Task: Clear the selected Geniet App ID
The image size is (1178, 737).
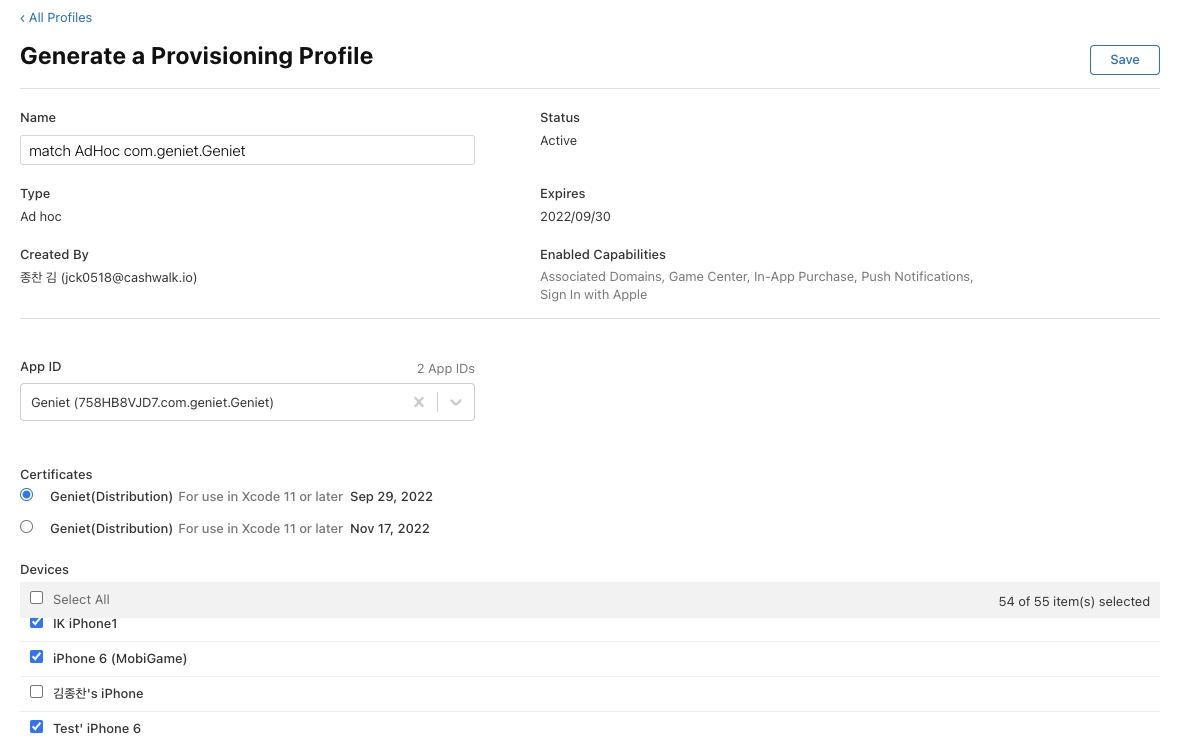Action: tap(419, 402)
